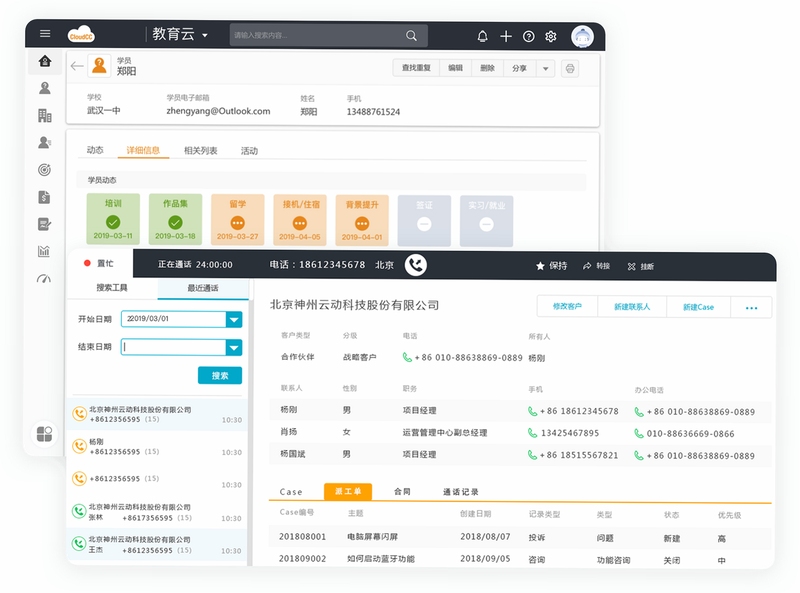
Task: Select the 培训 stage card
Action: (x=113, y=219)
